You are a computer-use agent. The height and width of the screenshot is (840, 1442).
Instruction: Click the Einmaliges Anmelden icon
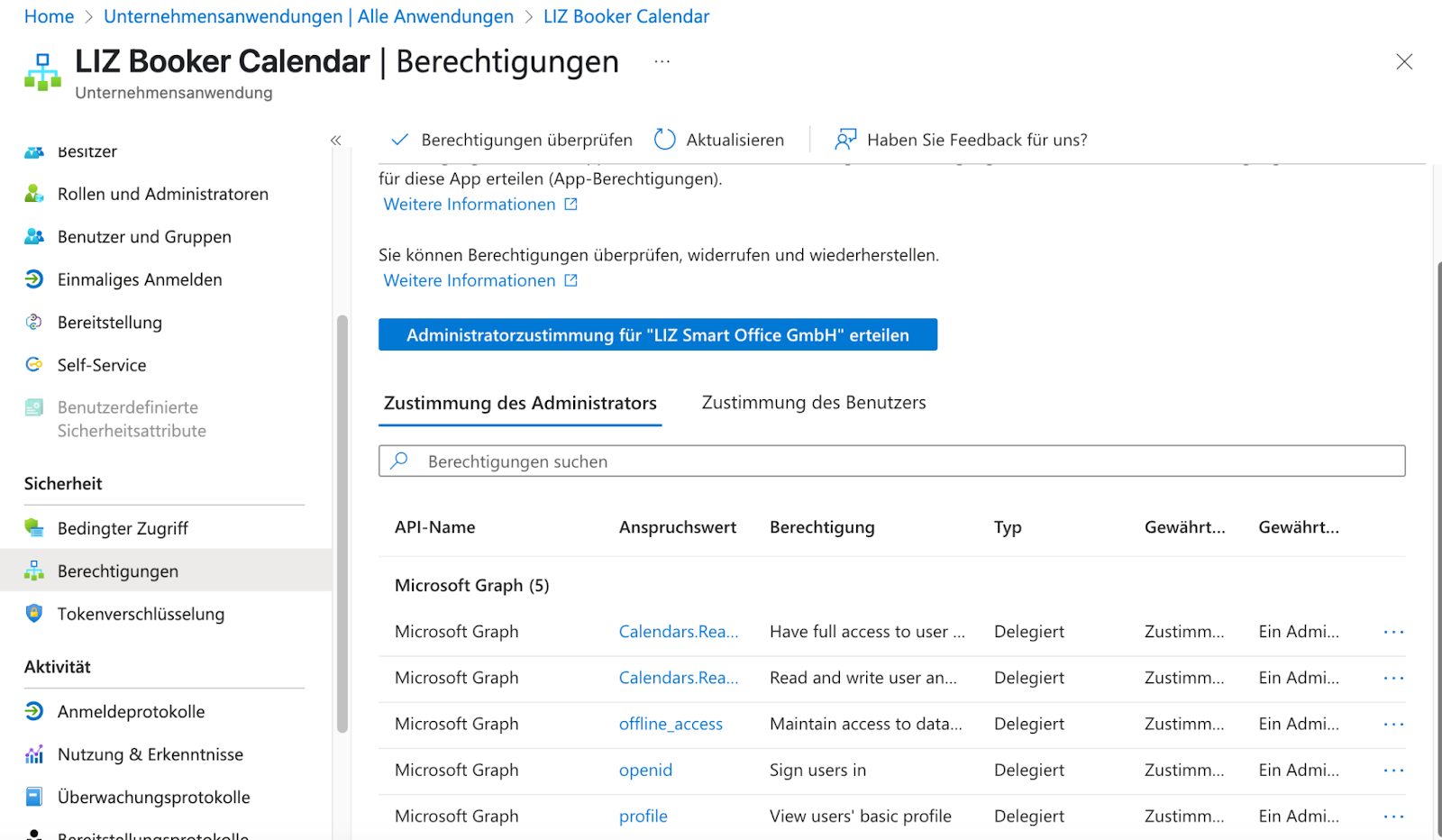pyautogui.click(x=34, y=279)
